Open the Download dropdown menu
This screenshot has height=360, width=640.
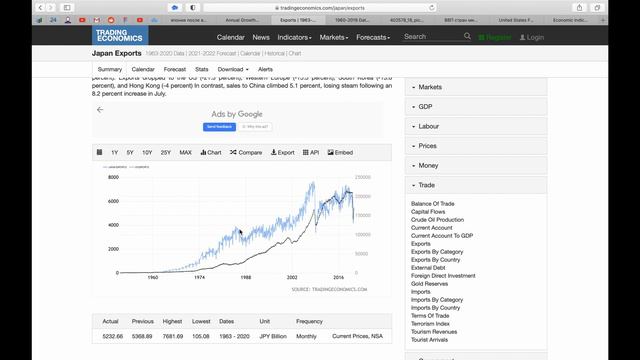(233, 69)
